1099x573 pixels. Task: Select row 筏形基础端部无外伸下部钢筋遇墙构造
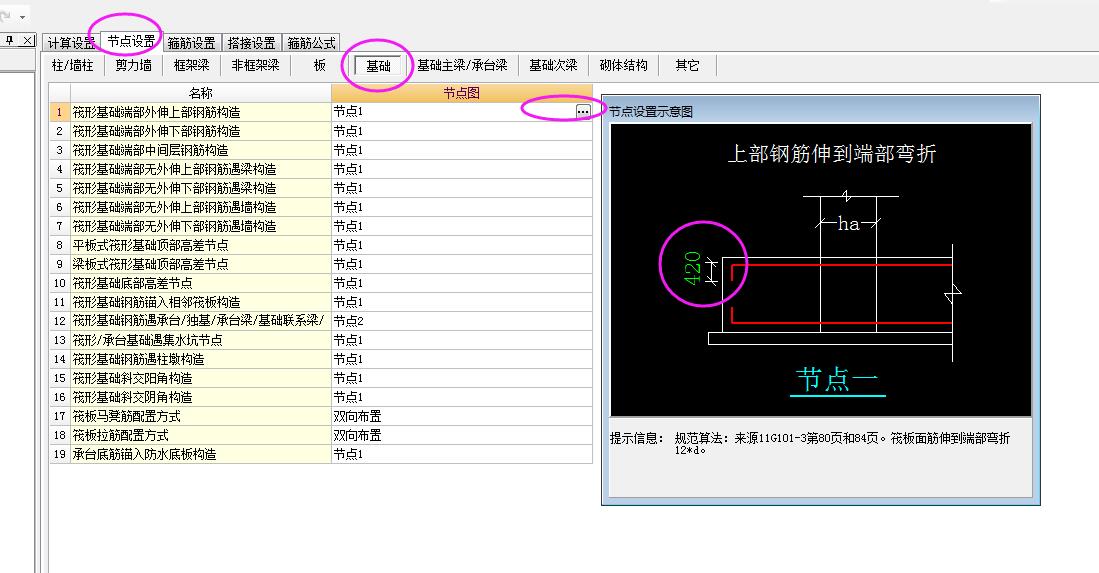tap(200, 226)
